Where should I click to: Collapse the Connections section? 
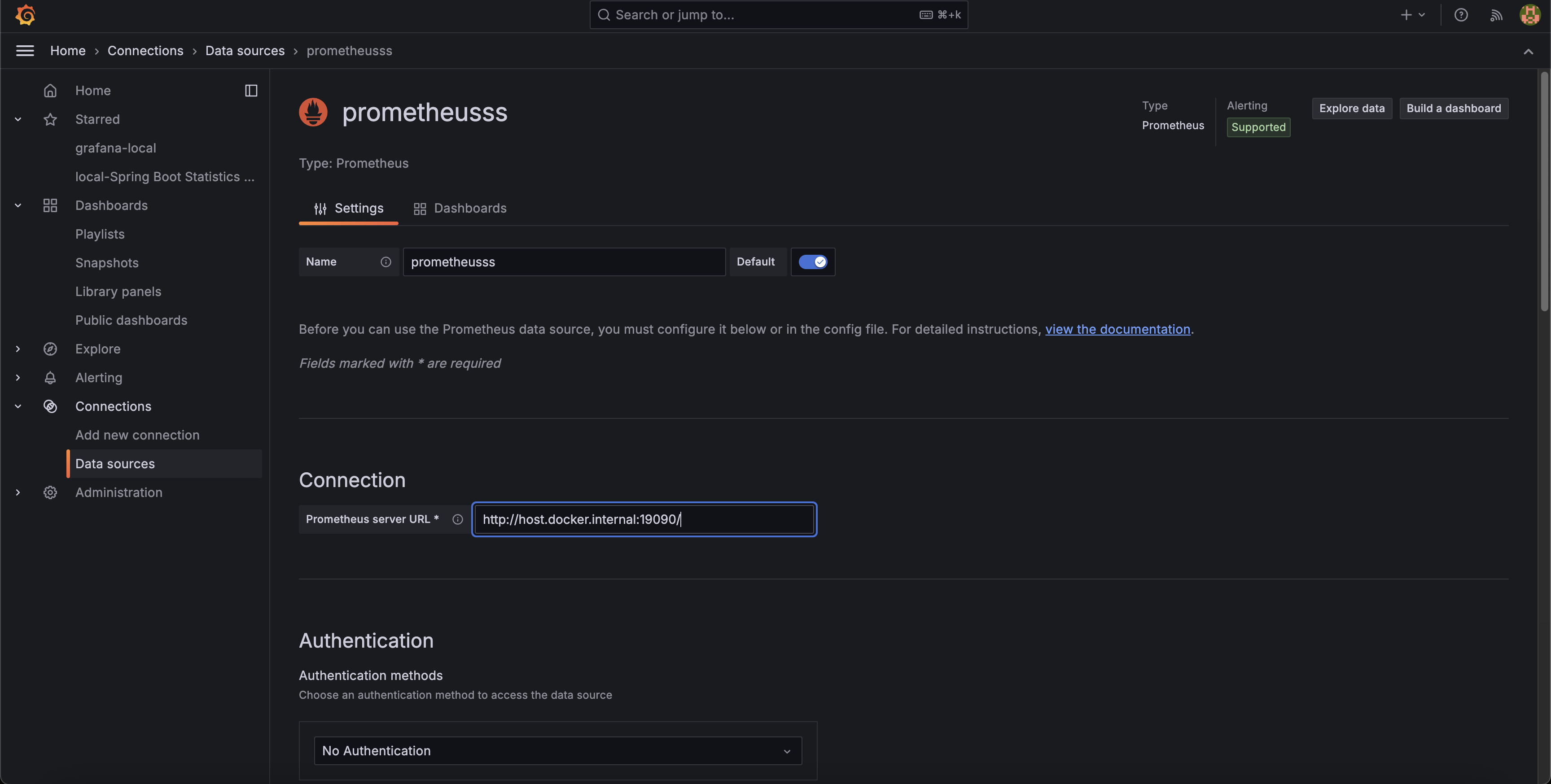(x=18, y=406)
